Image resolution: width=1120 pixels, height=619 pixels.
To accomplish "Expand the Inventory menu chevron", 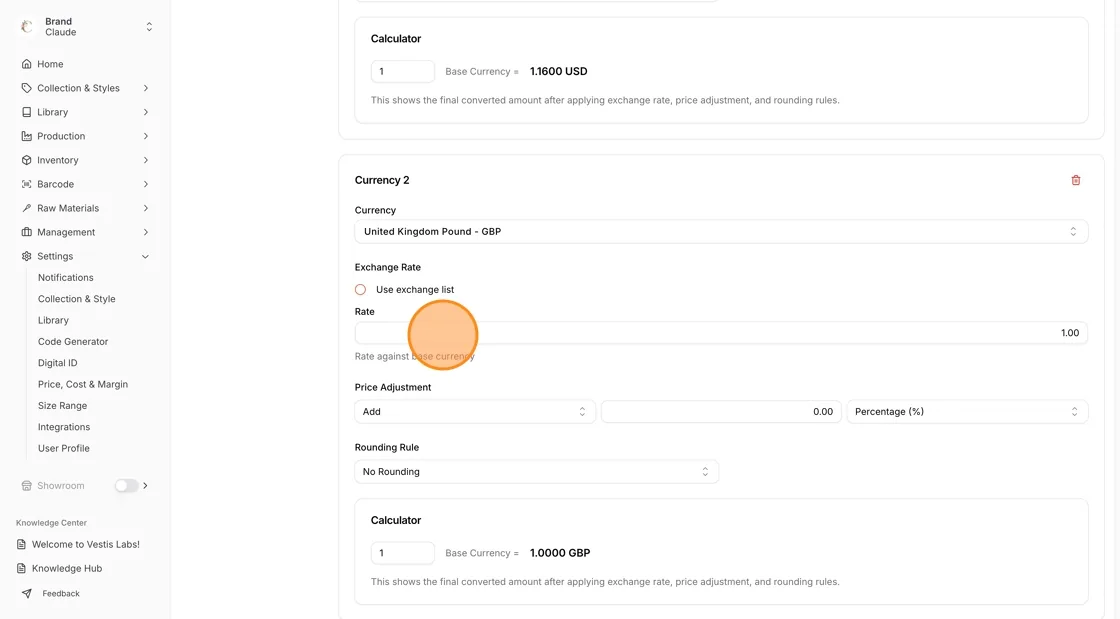I will (146, 160).
